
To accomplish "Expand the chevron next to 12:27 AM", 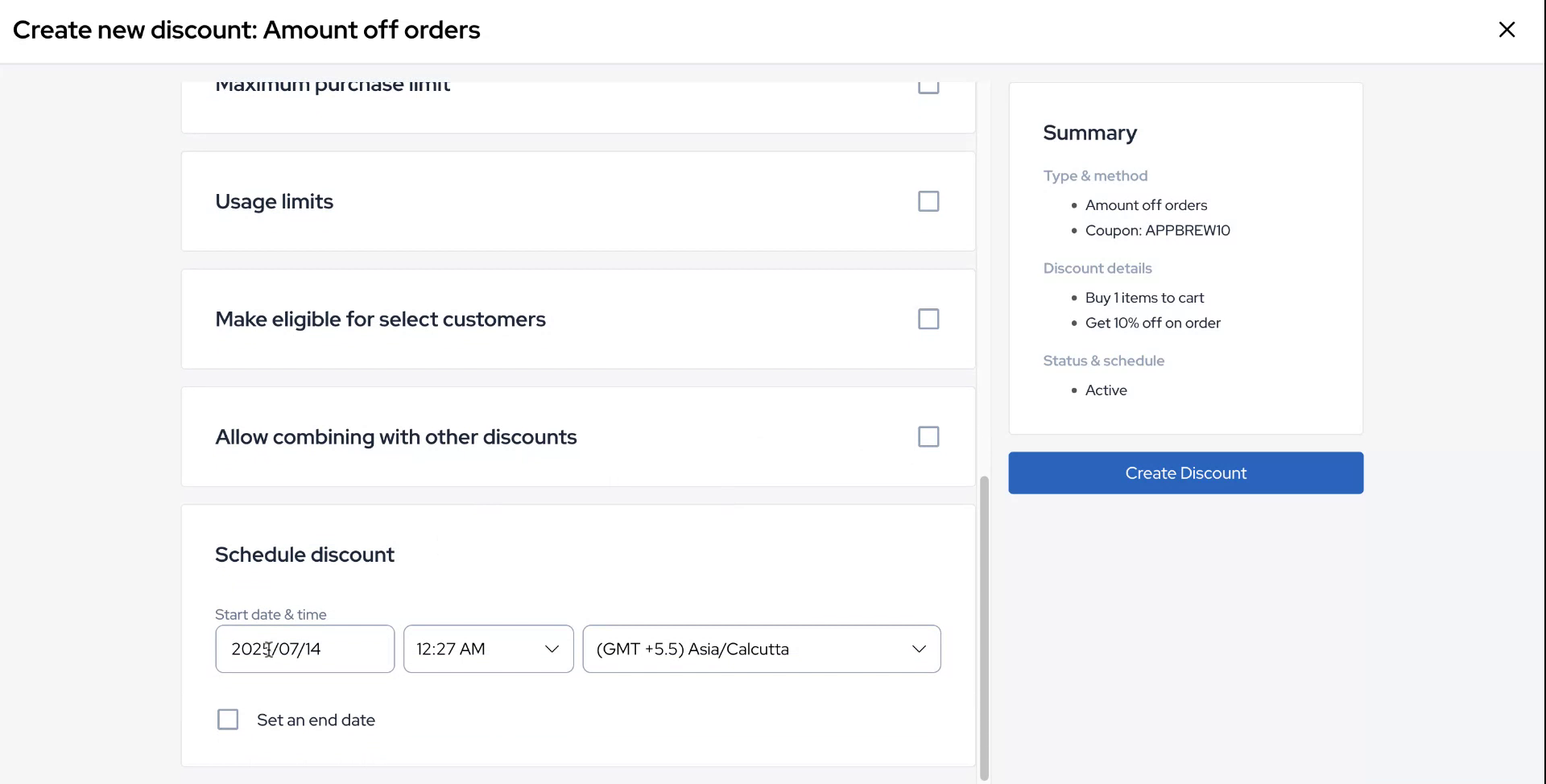I will click(x=551, y=648).
